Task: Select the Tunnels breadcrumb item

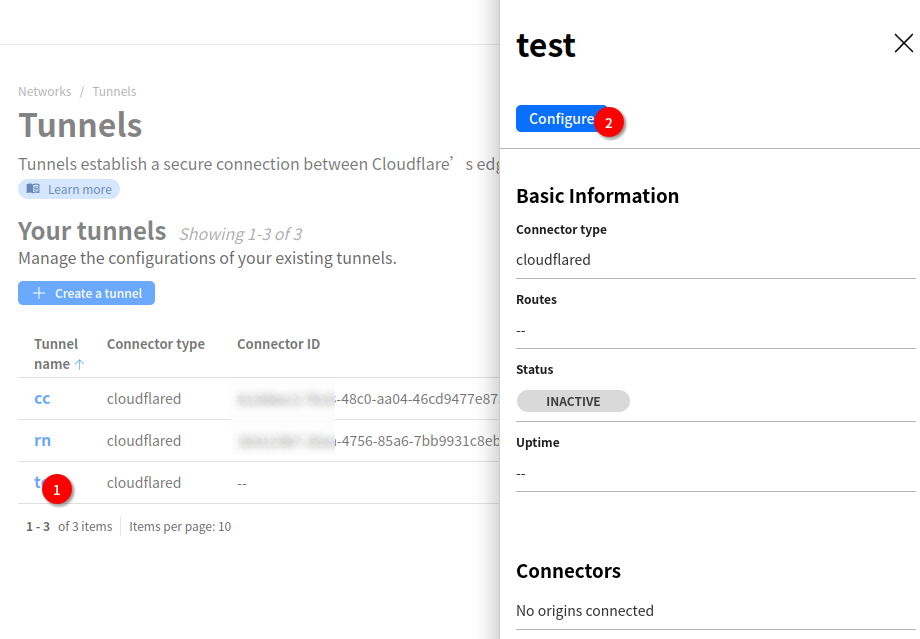Action: click(x=114, y=91)
